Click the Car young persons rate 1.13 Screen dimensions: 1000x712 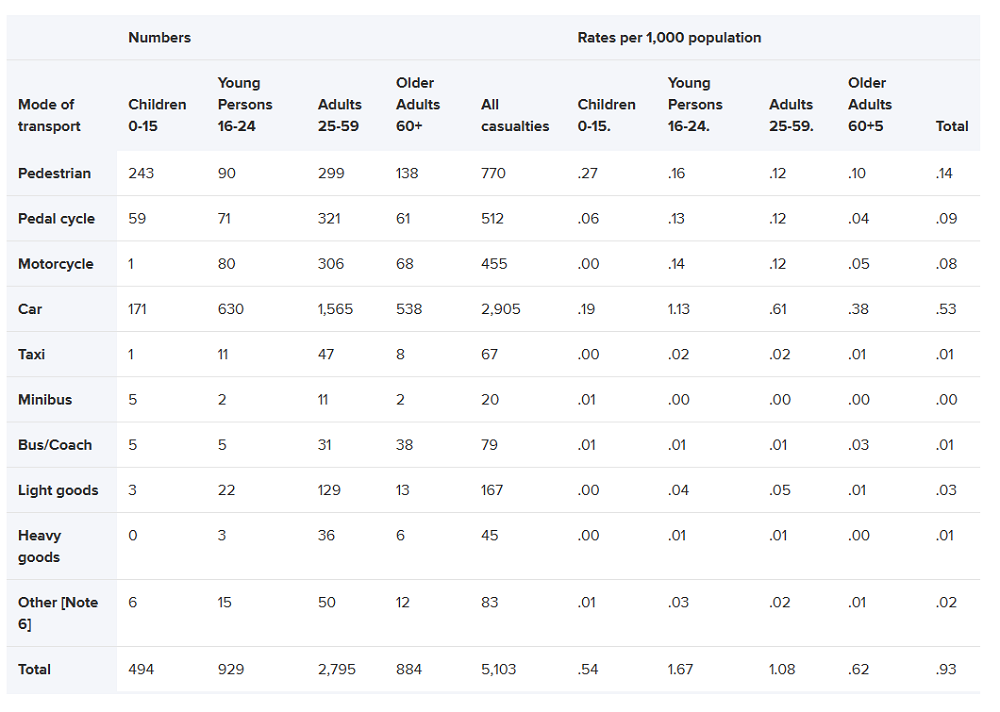tap(679, 309)
